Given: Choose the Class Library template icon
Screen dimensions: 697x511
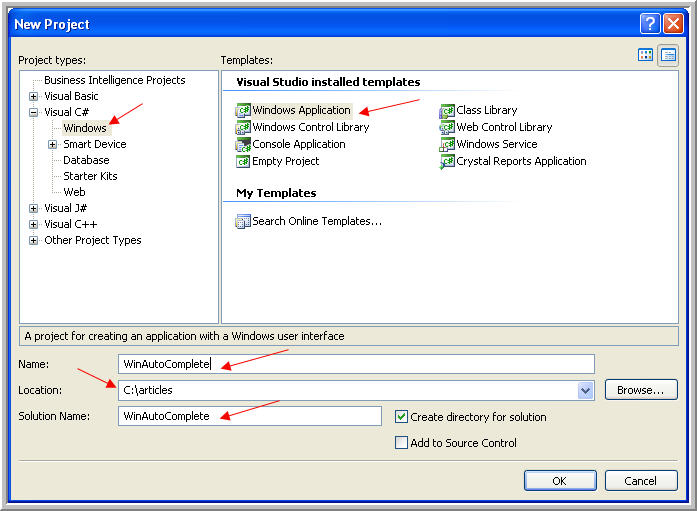Looking at the screenshot, I should tap(447, 110).
